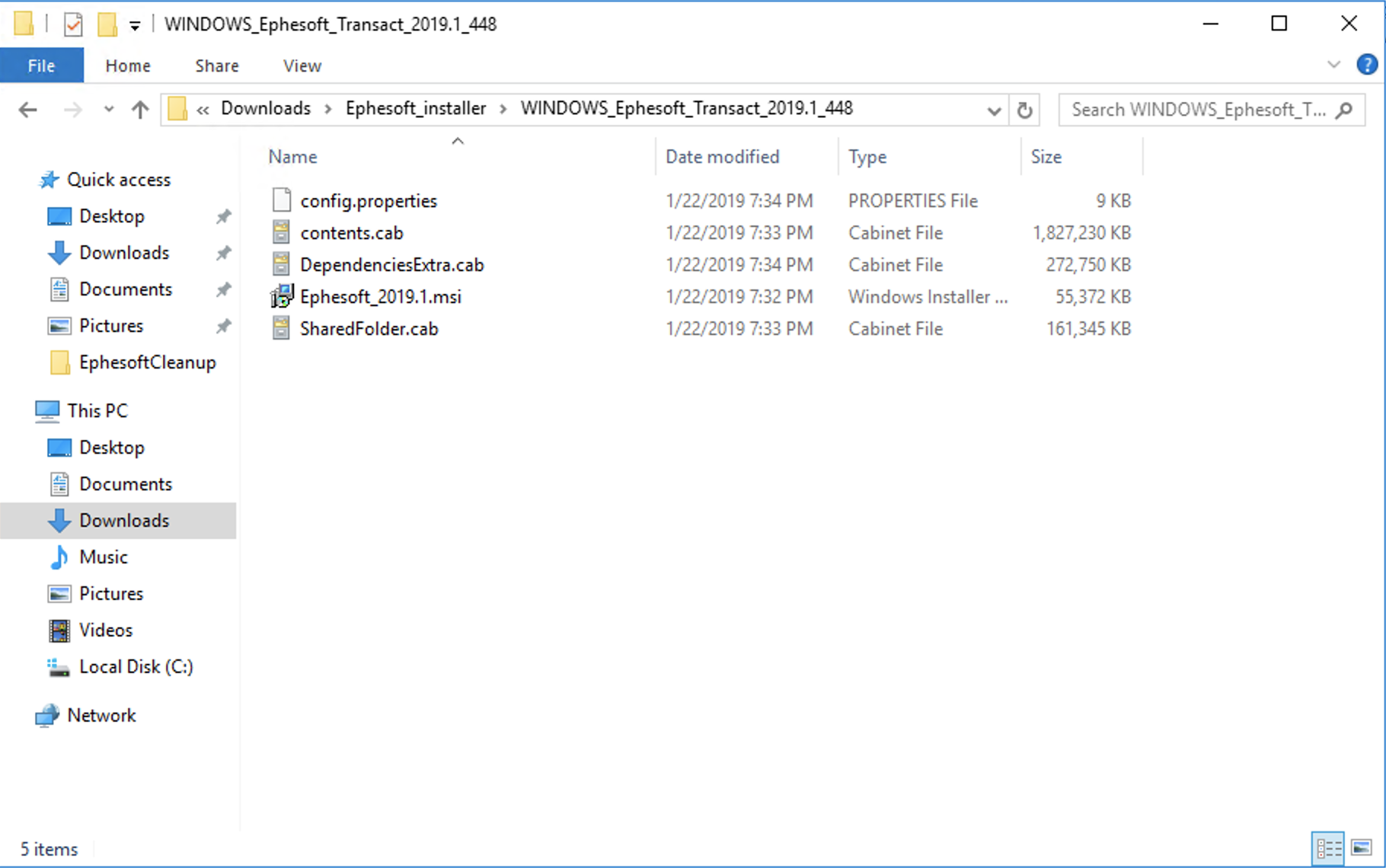Select the contents.cab file name
Screen dimensions: 1386x868
(x=352, y=233)
